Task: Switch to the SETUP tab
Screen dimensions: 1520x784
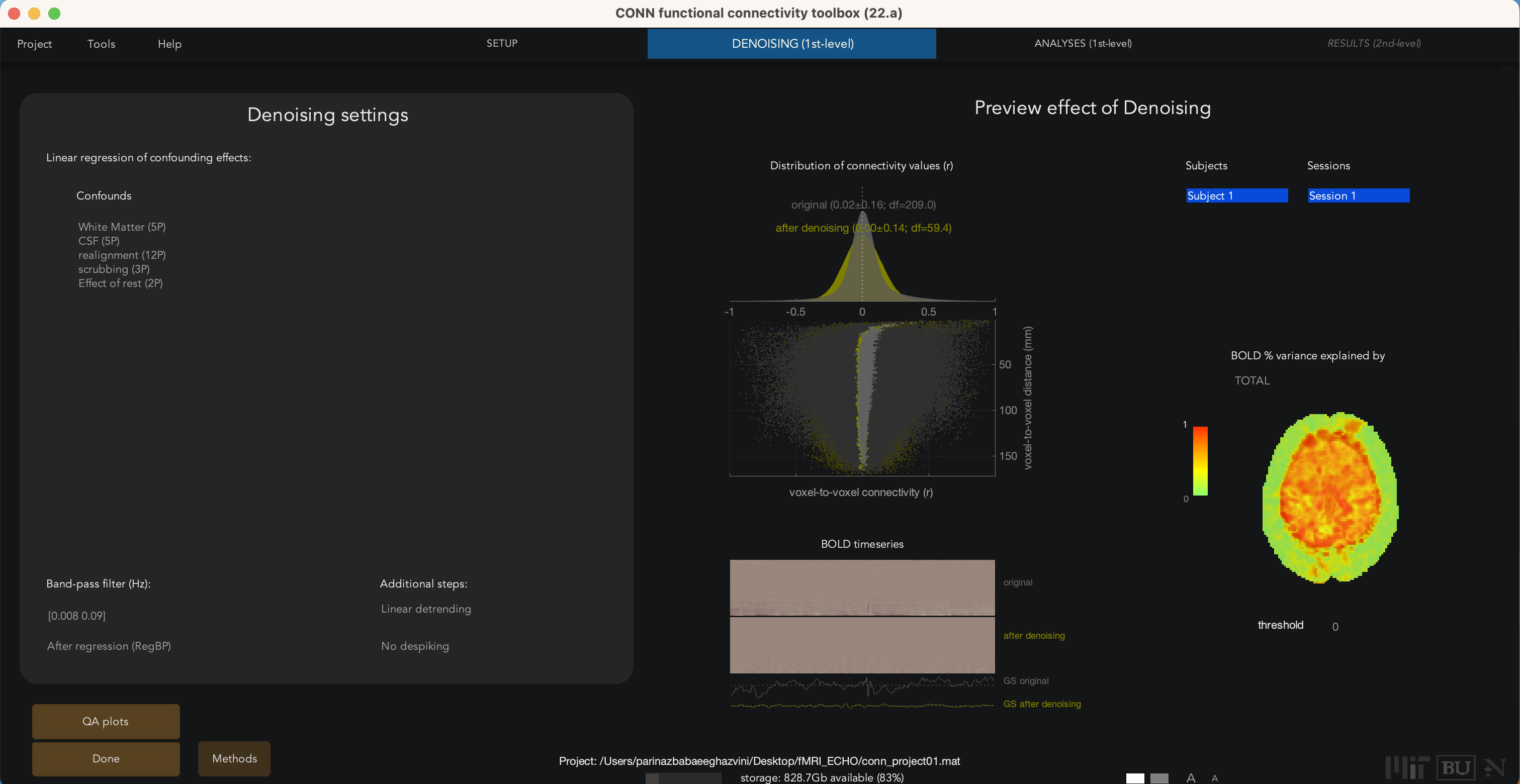Action: coord(501,43)
